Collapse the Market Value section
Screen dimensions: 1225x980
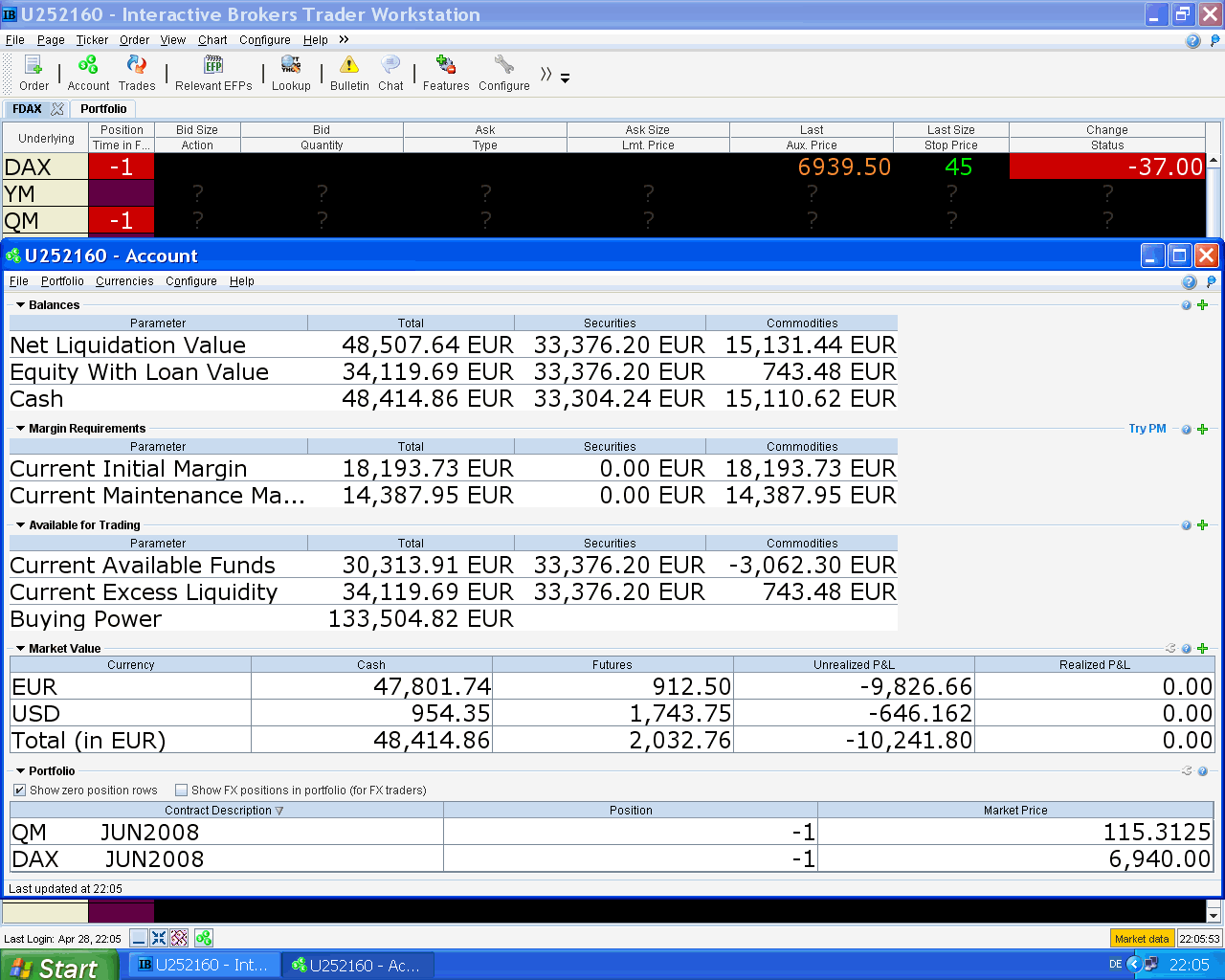click(20, 649)
